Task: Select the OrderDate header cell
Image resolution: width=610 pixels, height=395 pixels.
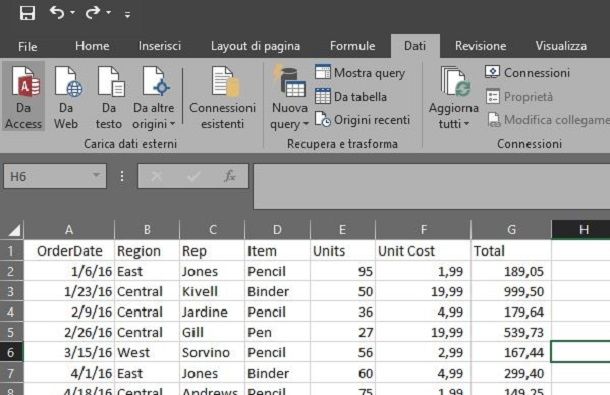Action: pos(69,251)
